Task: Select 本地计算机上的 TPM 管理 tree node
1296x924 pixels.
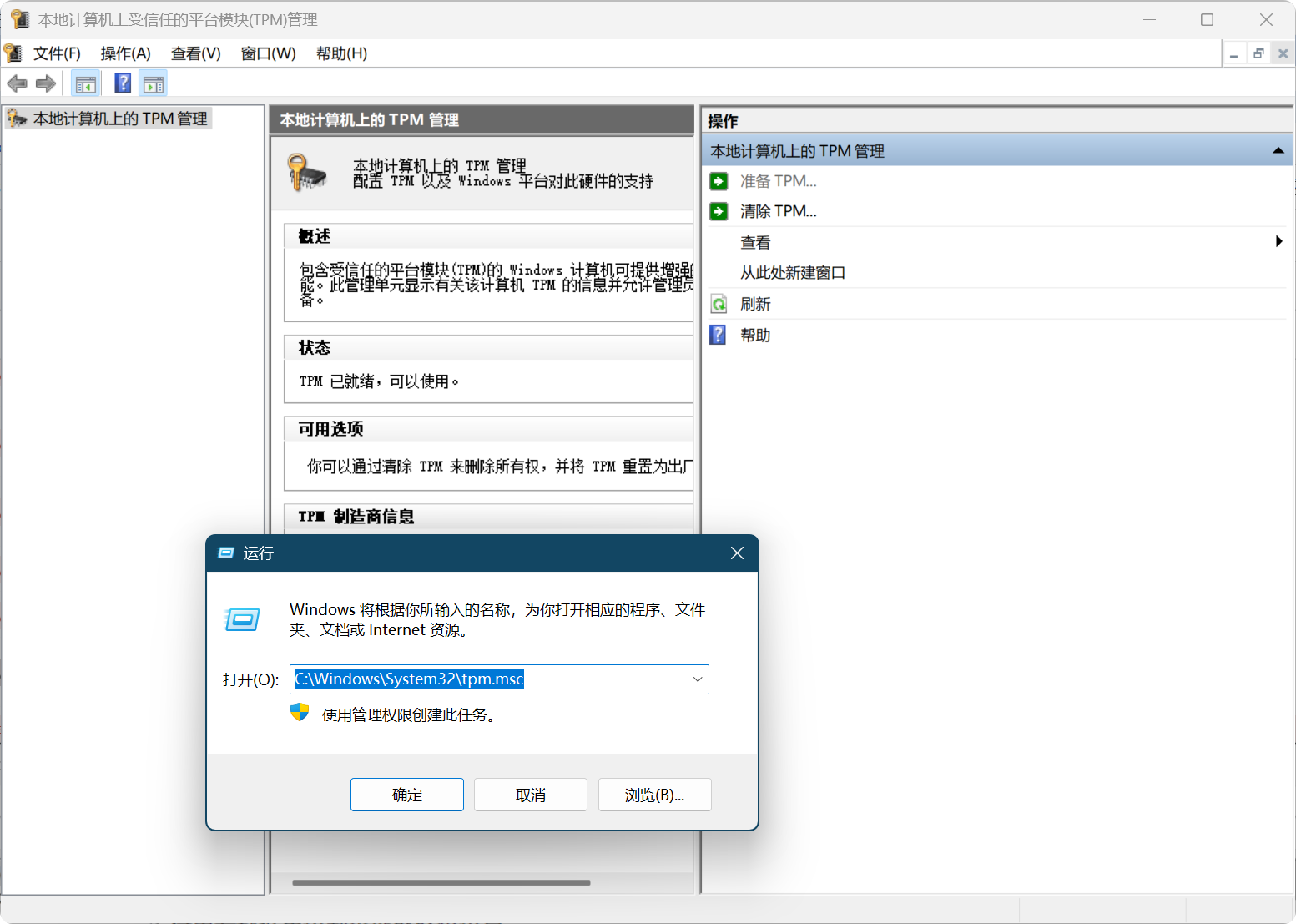Action: tap(120, 119)
